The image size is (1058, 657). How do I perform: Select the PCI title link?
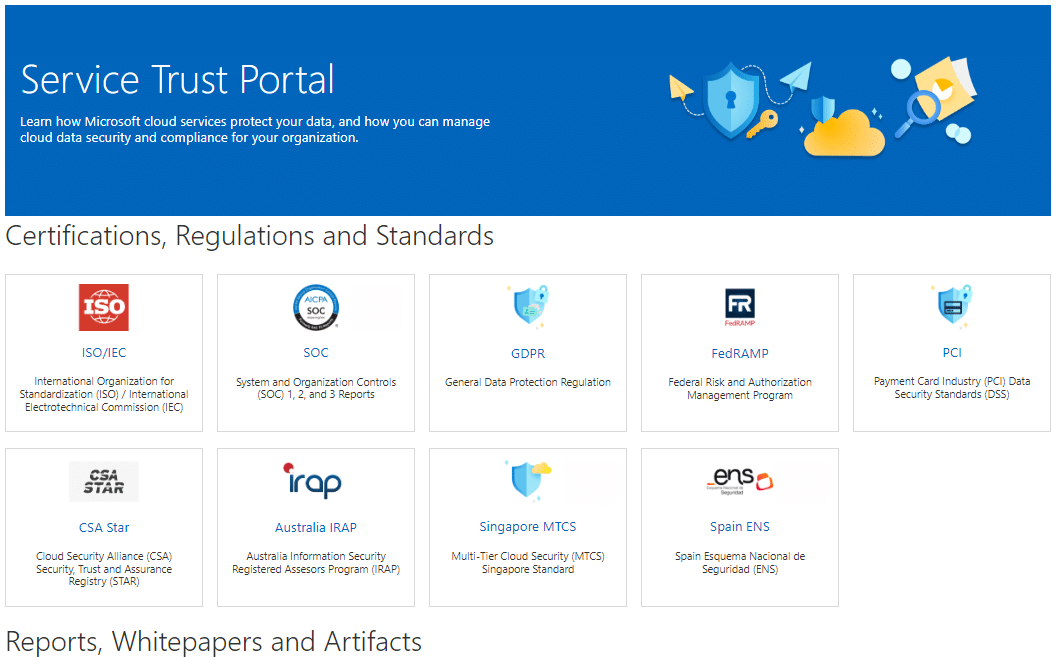tap(952, 353)
